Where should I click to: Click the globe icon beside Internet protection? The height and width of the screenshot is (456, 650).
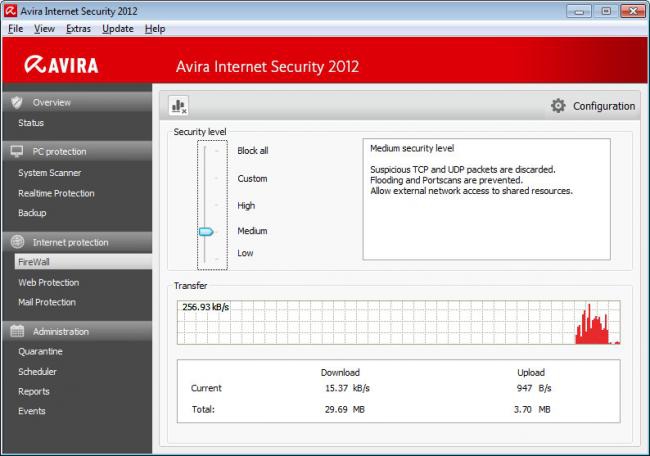pos(17,242)
